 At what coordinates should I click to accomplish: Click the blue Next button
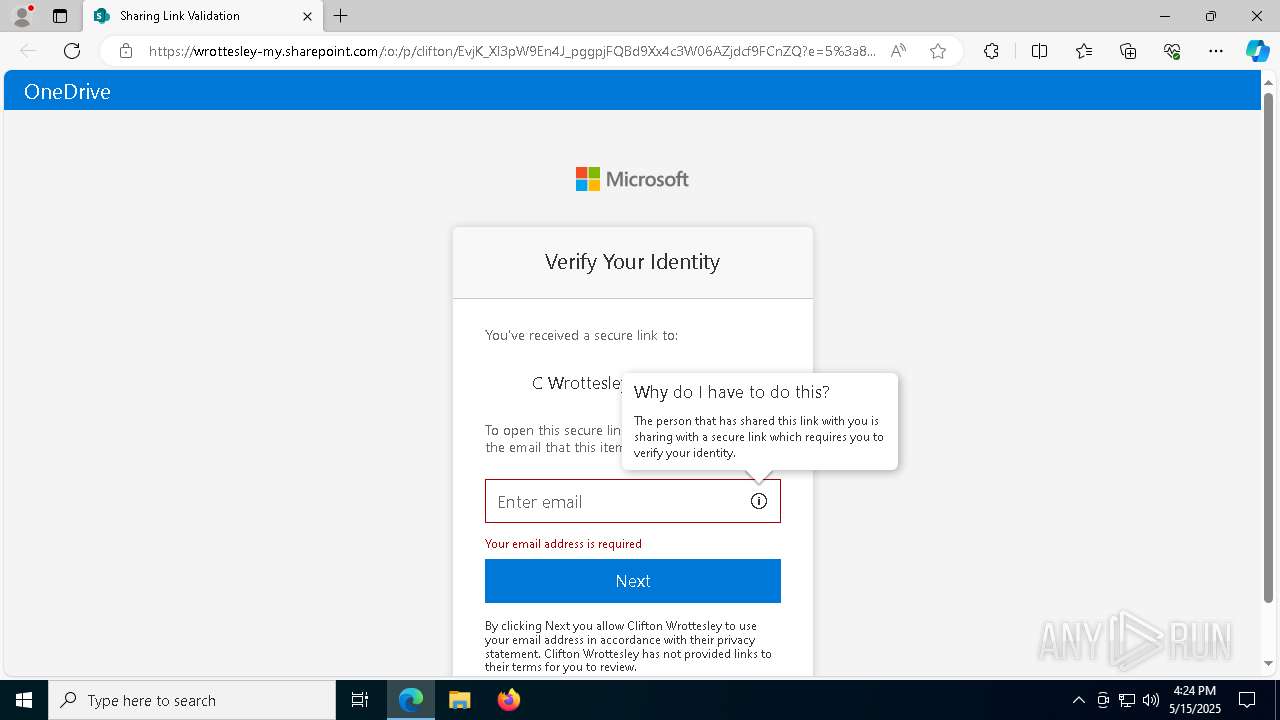[x=632, y=581]
